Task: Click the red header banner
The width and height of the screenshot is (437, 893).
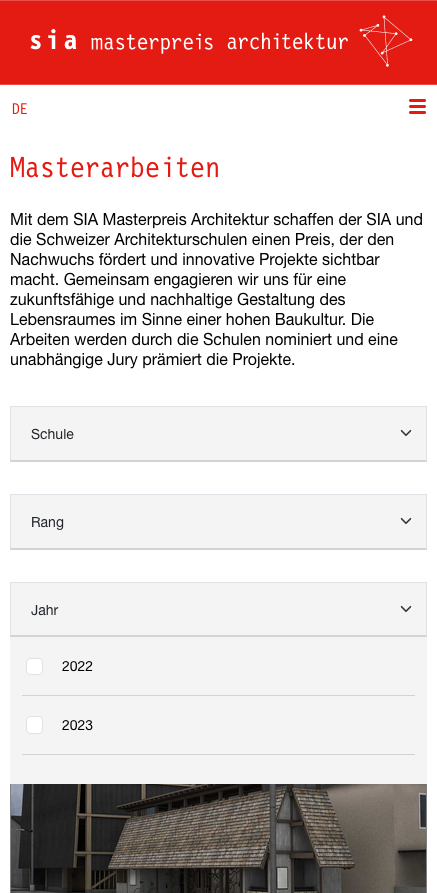Action: pos(218,42)
